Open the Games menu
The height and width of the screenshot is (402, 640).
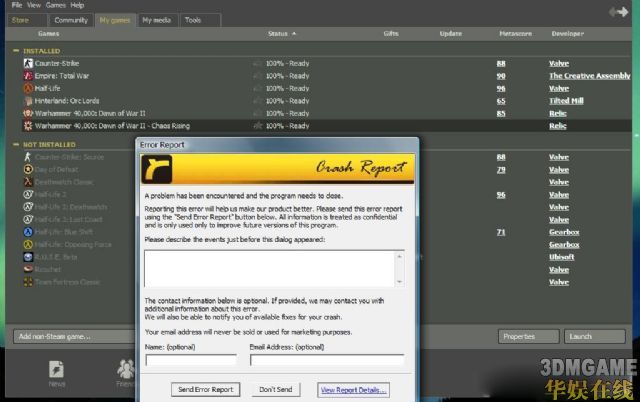click(56, 5)
